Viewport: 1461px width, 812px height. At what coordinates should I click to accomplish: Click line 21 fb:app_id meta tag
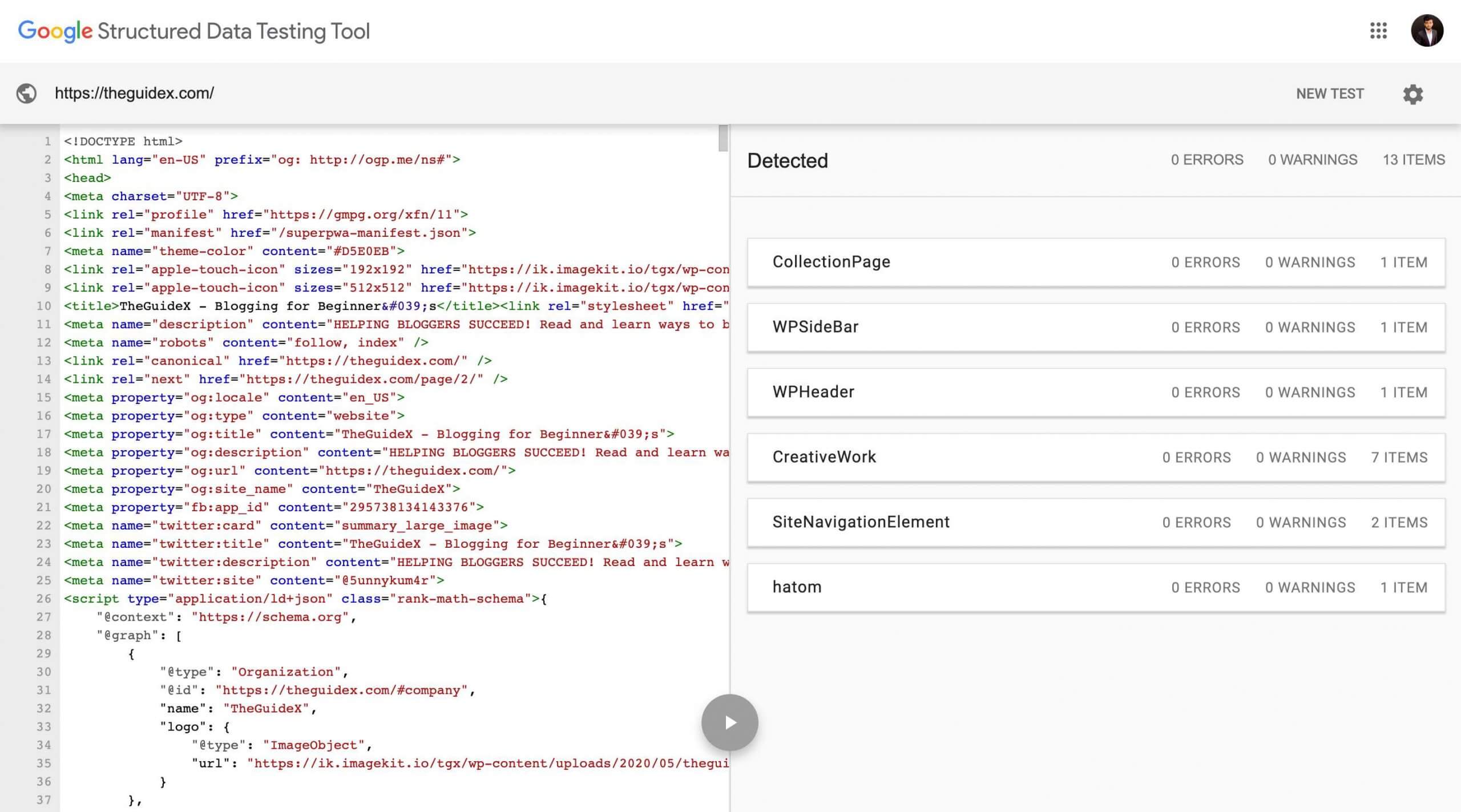pos(274,507)
